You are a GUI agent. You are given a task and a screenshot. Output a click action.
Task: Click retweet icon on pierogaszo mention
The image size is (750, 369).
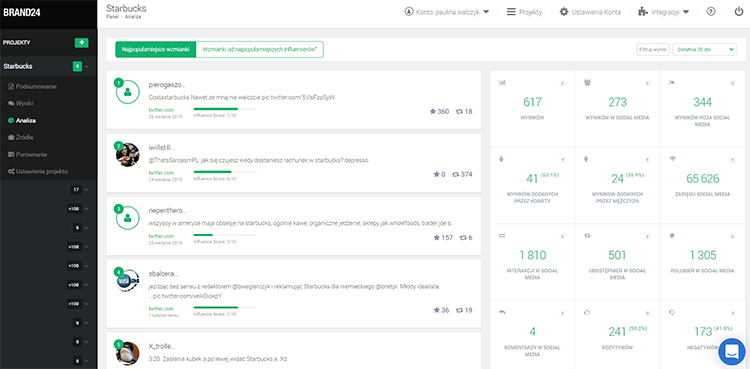[459, 112]
